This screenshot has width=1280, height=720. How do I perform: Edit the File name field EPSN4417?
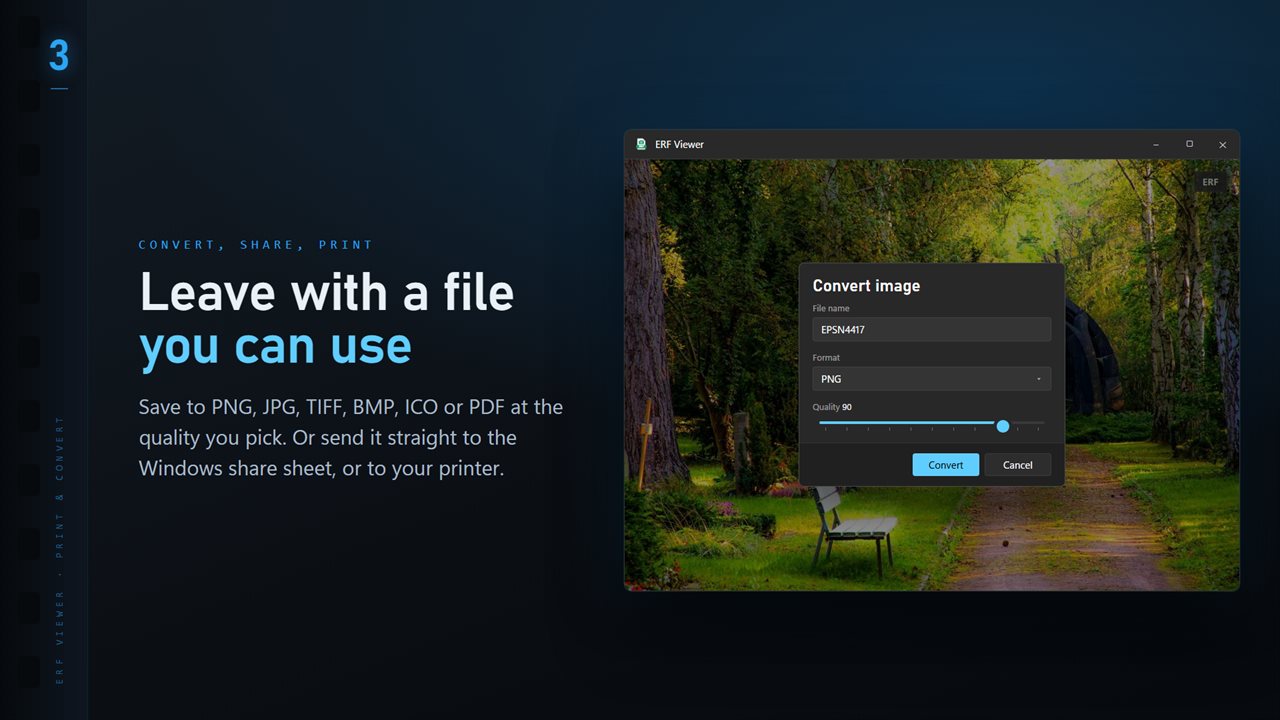(931, 329)
